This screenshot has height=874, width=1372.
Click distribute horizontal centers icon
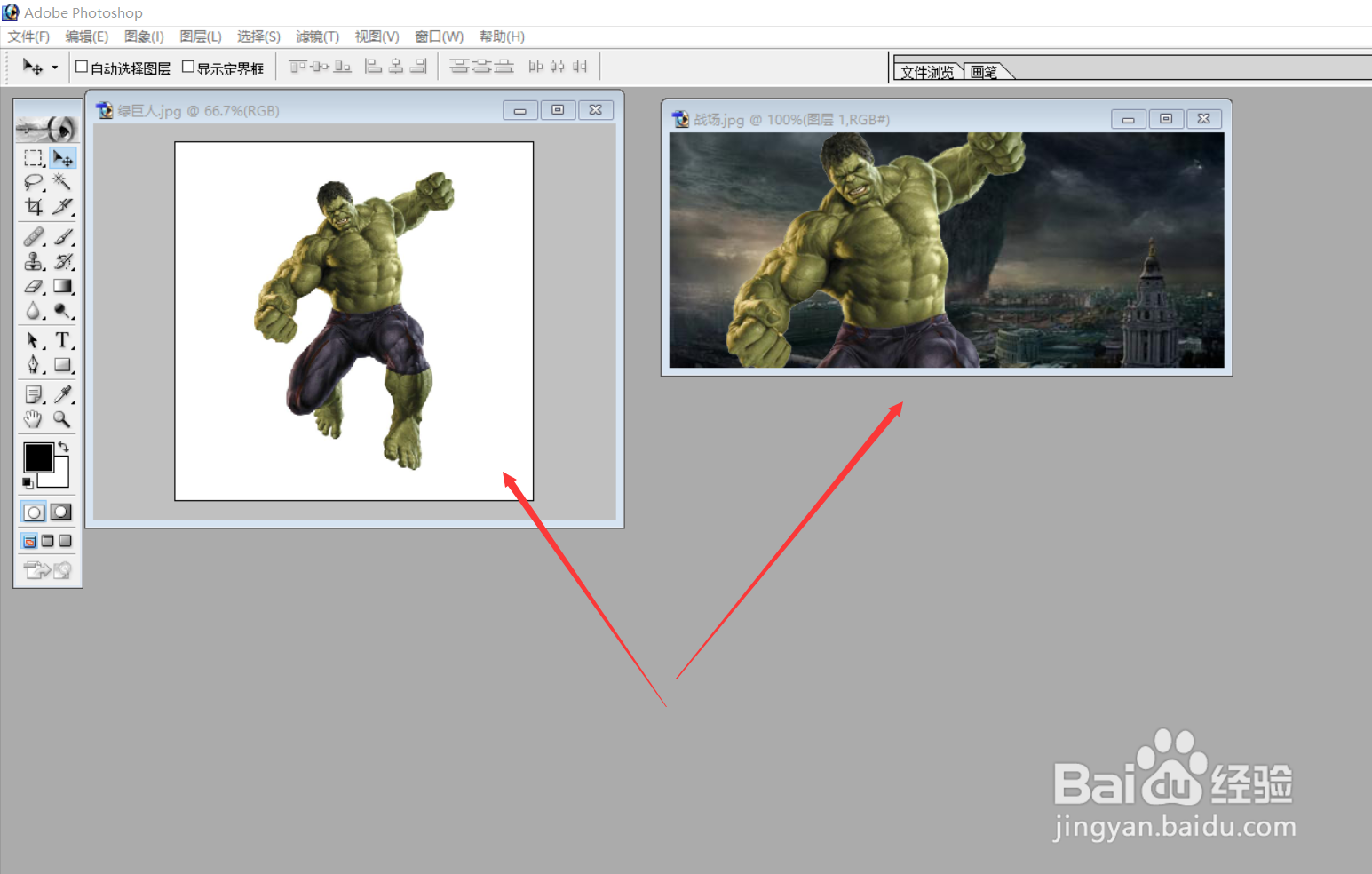click(x=558, y=67)
